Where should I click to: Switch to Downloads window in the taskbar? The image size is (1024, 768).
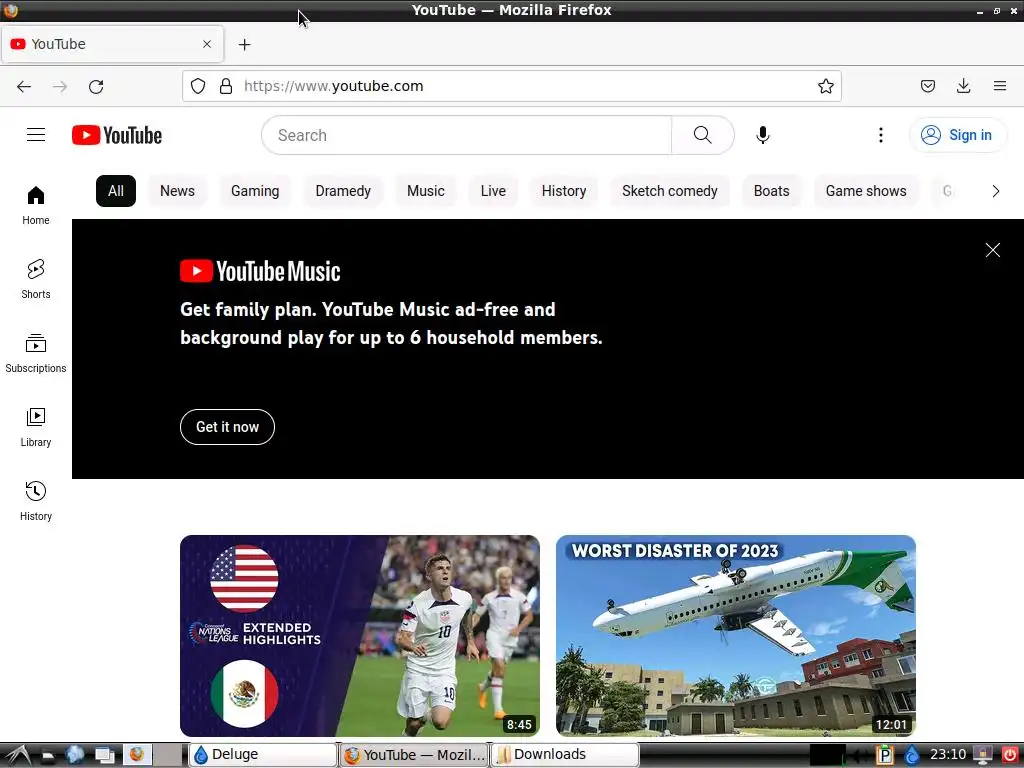pyautogui.click(x=565, y=754)
